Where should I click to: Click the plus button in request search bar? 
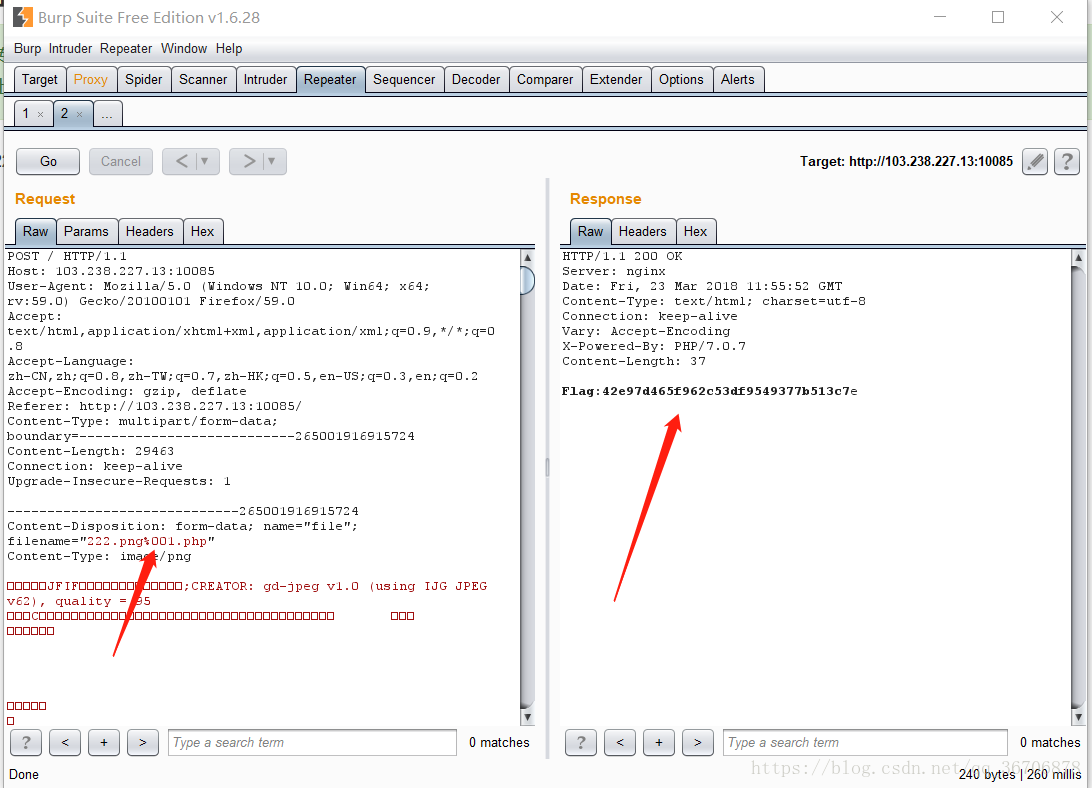[104, 743]
